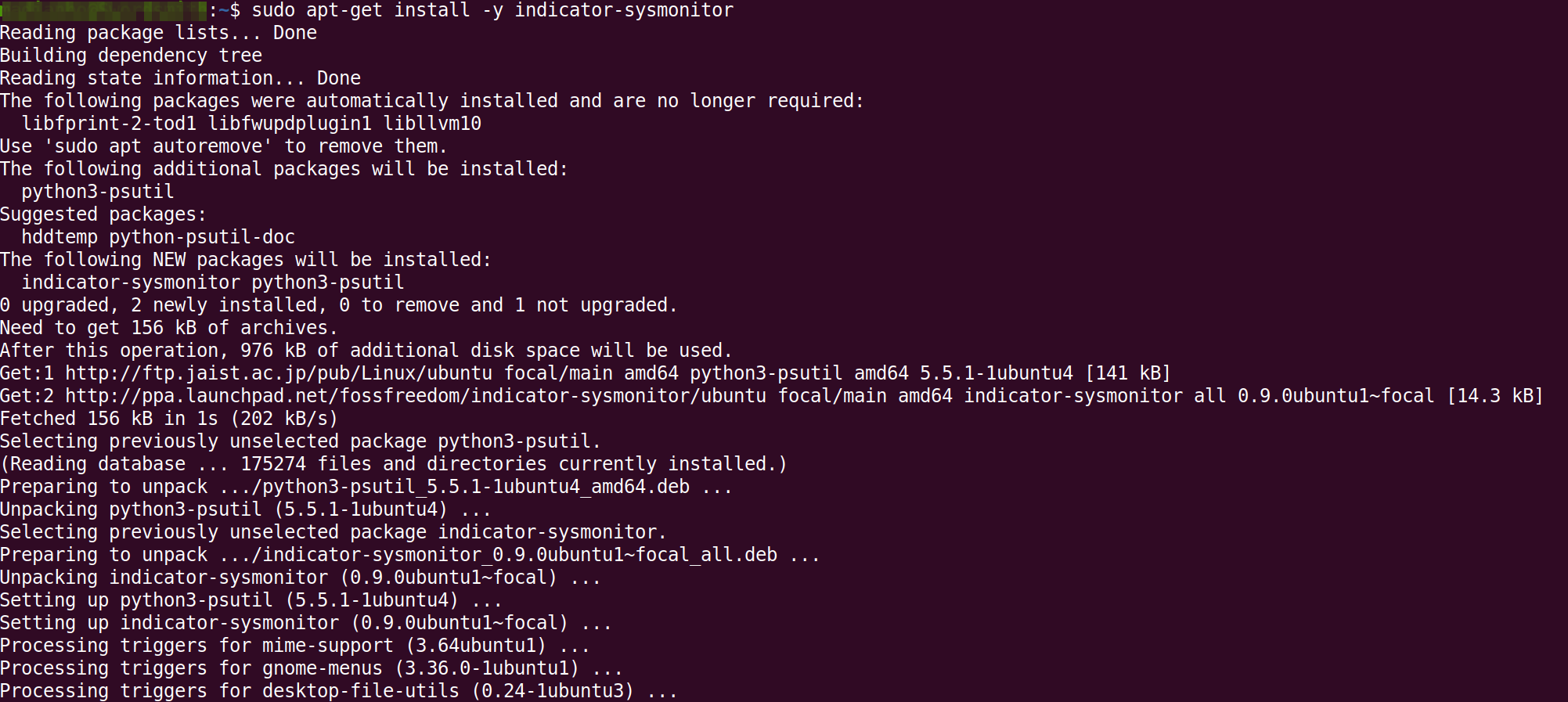Click 'indicator-sysmonitor' in the NEW packages list

(131, 283)
